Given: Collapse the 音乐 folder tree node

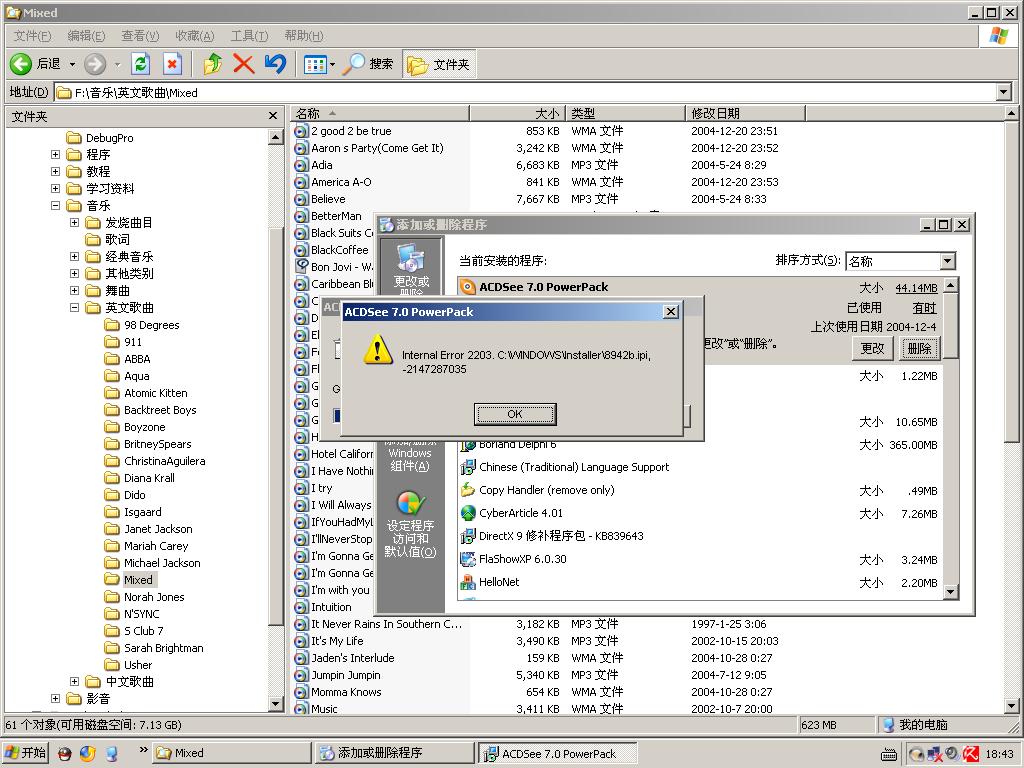Looking at the screenshot, I should pos(56,206).
